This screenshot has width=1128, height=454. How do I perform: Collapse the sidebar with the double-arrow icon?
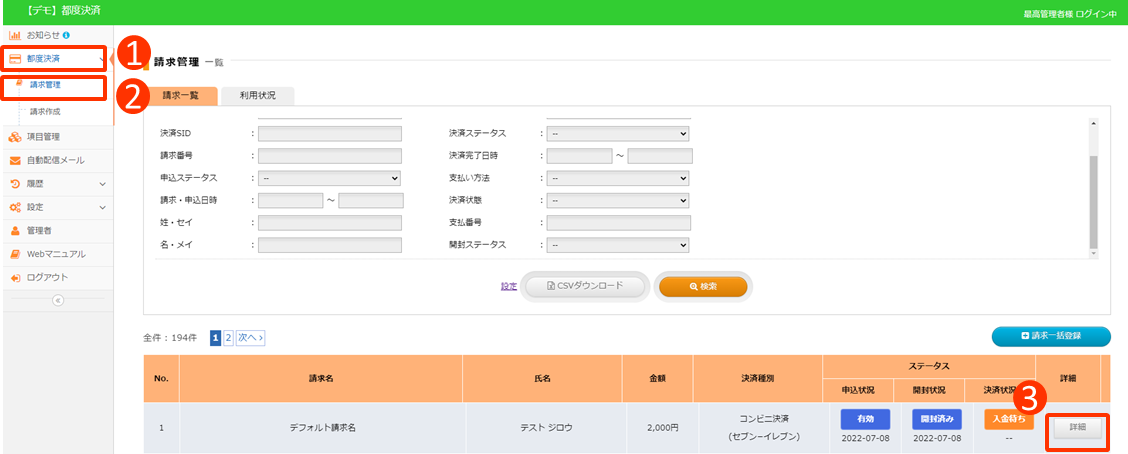[57, 300]
